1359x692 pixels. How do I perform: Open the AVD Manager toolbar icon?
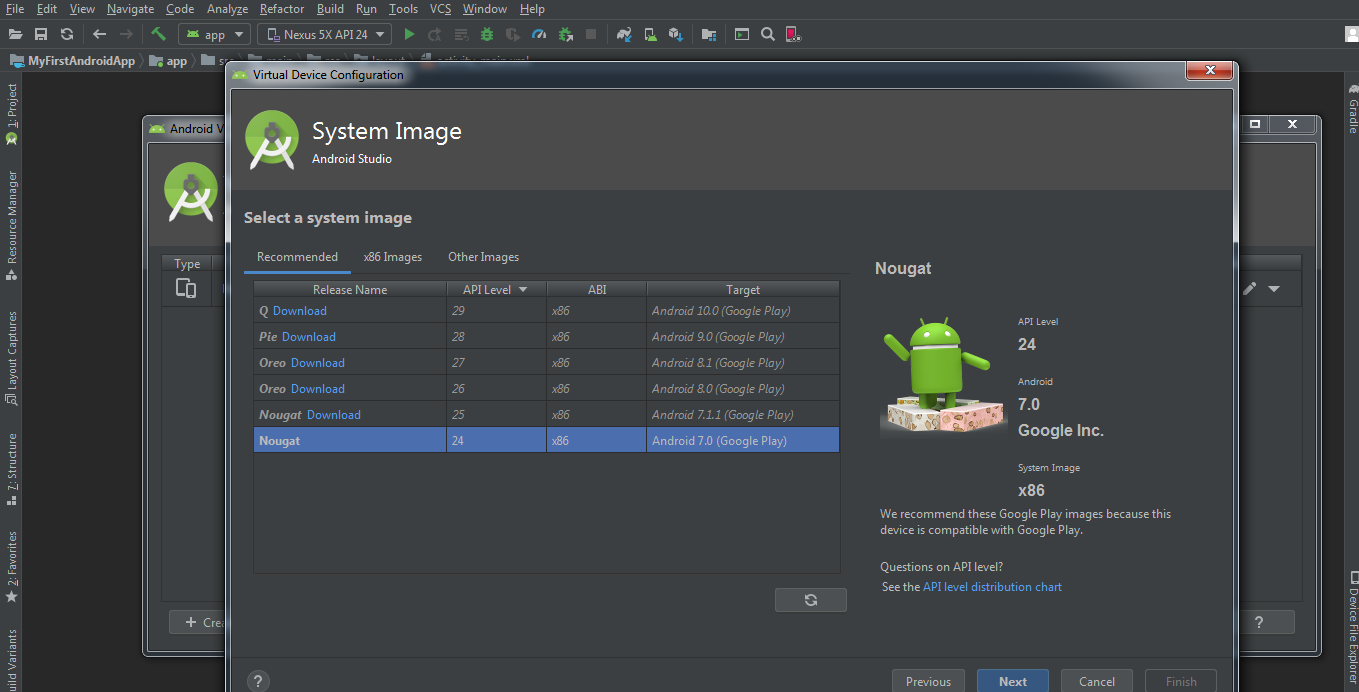(650, 34)
